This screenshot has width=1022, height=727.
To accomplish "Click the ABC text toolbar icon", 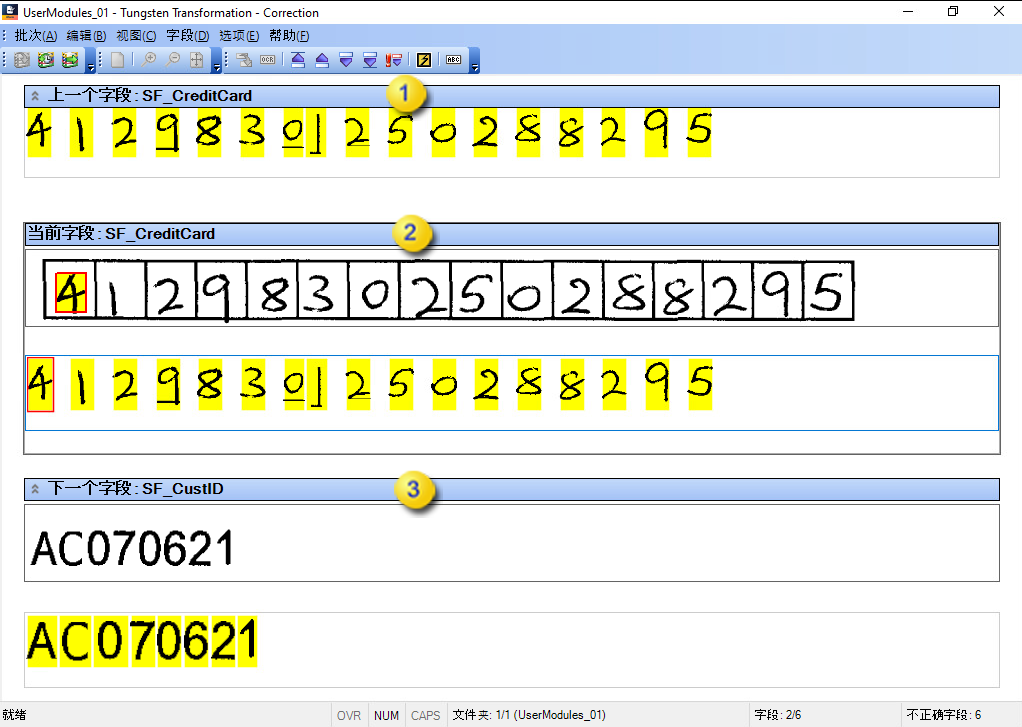I will pyautogui.click(x=453, y=60).
